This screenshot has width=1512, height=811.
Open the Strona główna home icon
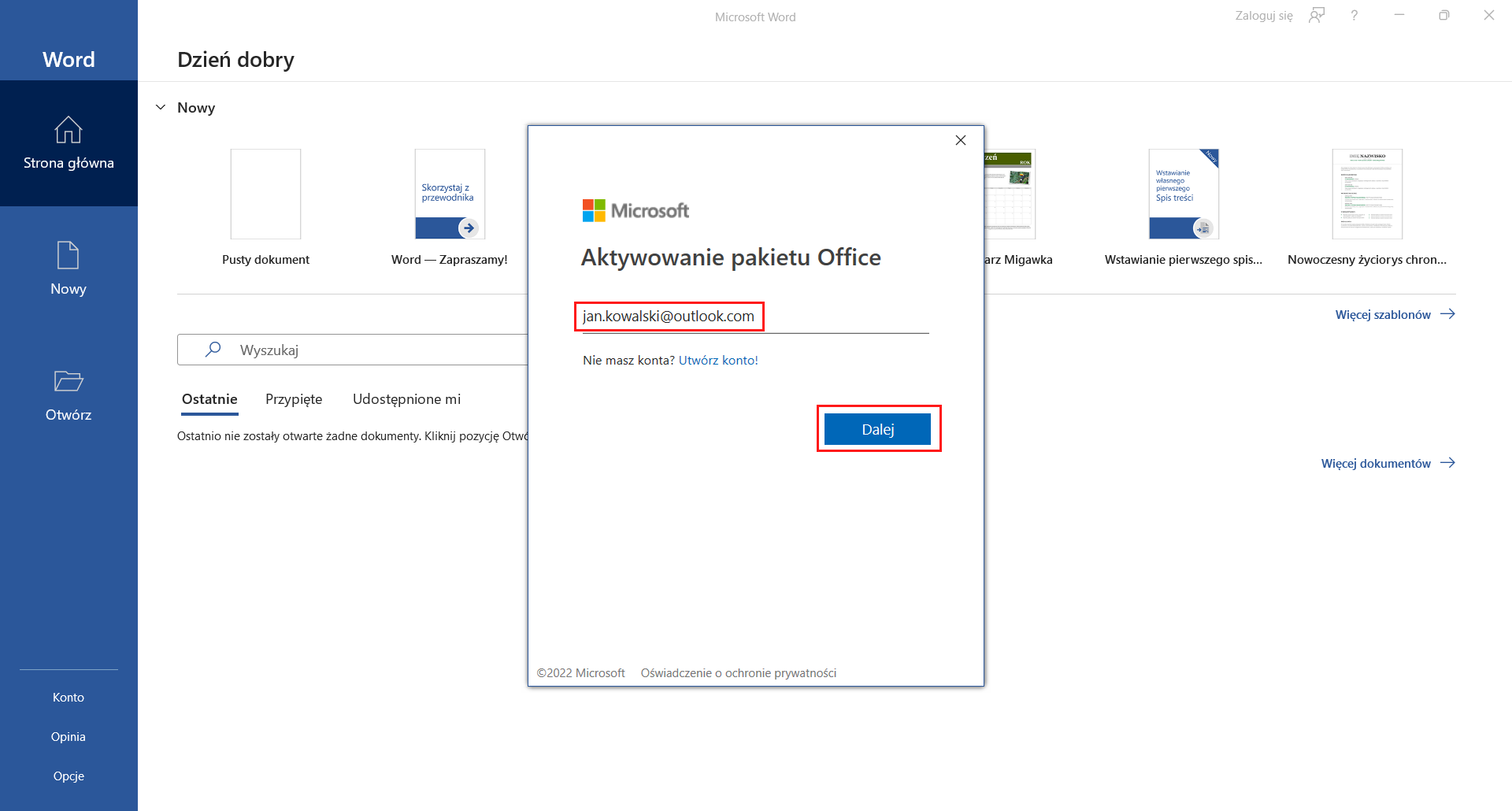pos(69,130)
